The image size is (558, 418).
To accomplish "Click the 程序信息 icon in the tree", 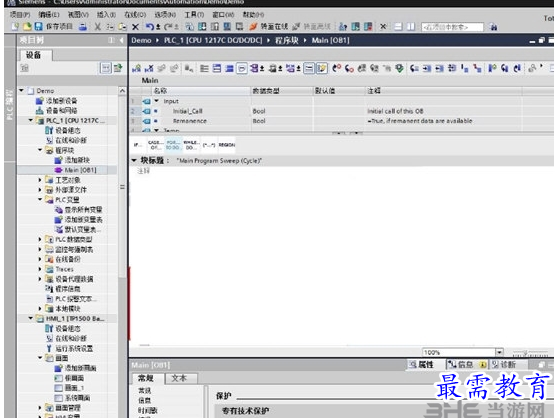I will pyautogui.click(x=49, y=289).
